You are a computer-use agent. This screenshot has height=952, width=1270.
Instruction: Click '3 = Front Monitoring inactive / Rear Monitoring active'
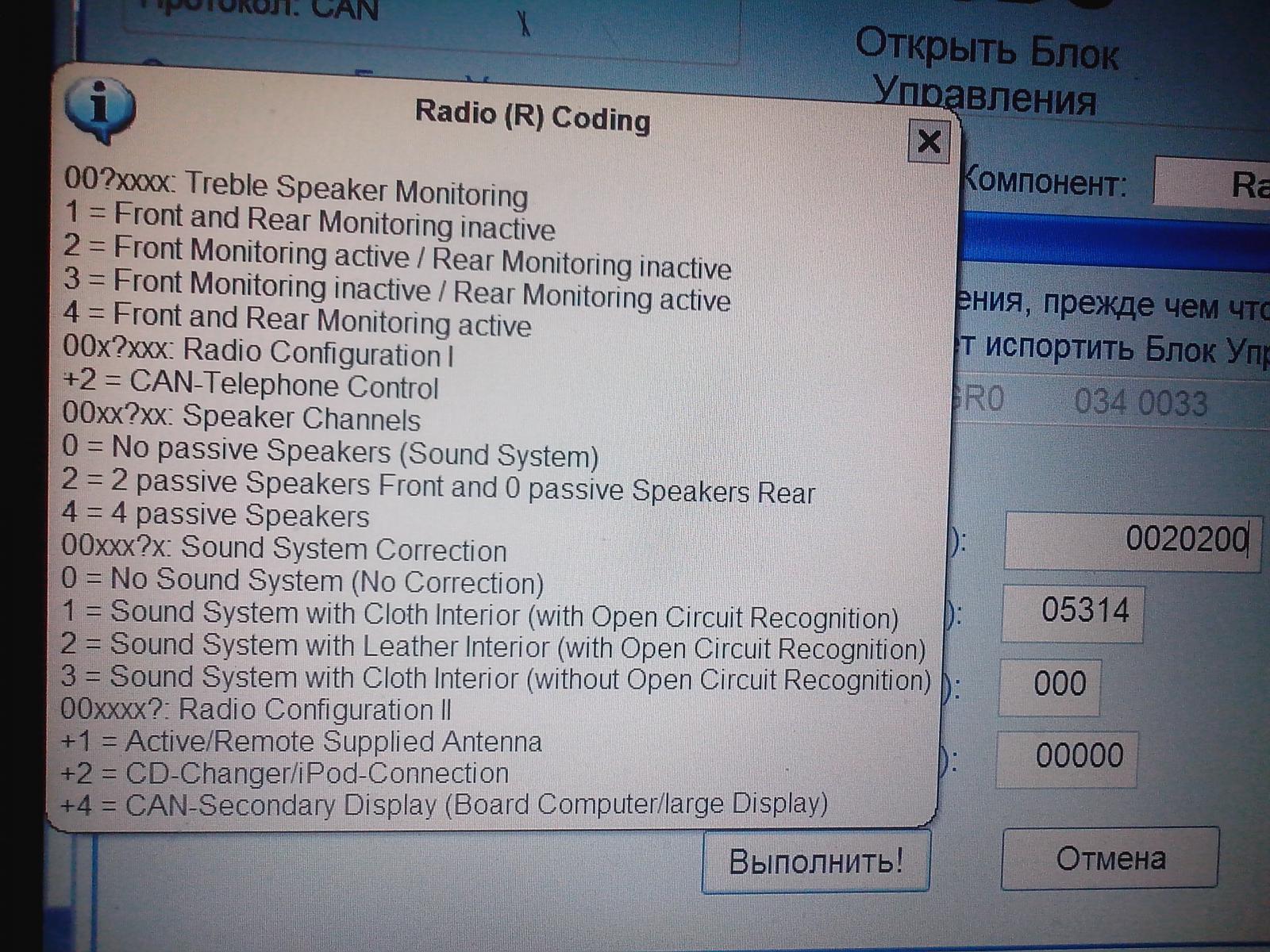[396, 290]
